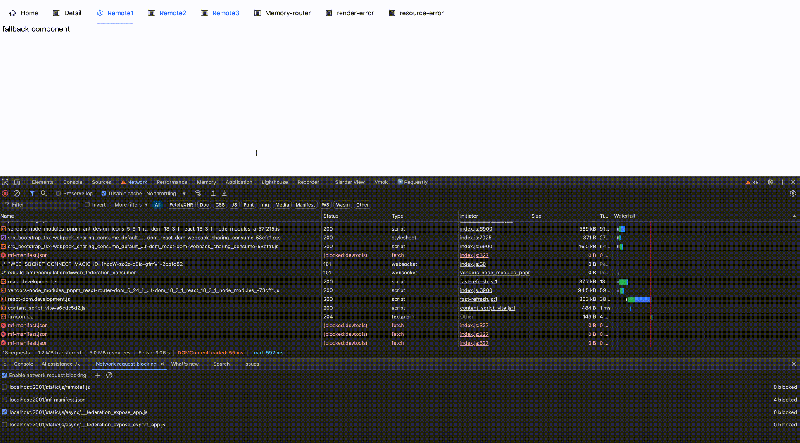This screenshot has height=443, width=800.
Task: Open the Issues tab in the drawer
Action: [253, 364]
